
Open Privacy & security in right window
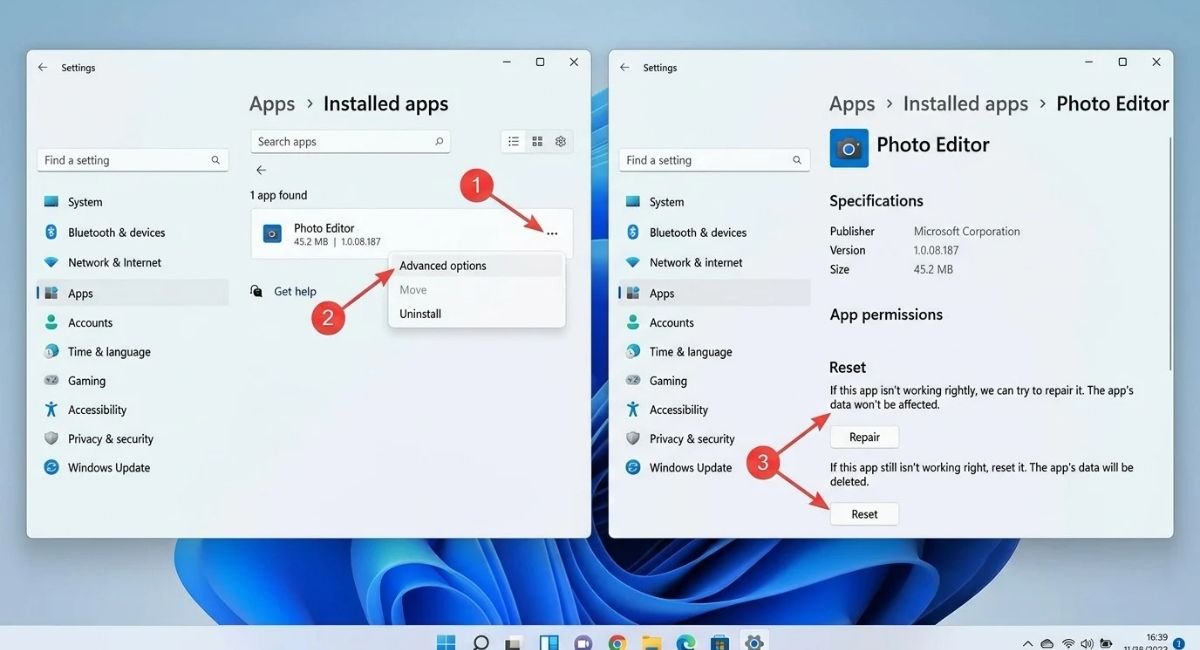point(714,439)
